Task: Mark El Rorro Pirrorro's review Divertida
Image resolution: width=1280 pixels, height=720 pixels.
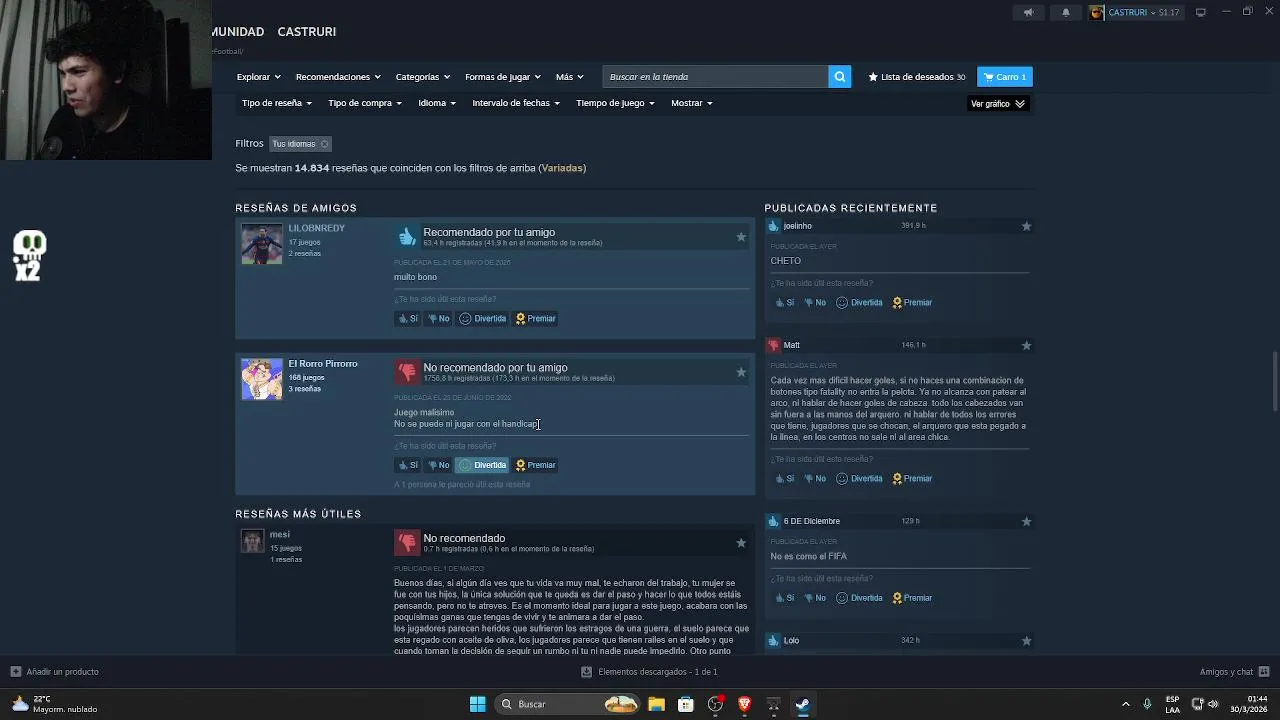Action: coord(482,465)
